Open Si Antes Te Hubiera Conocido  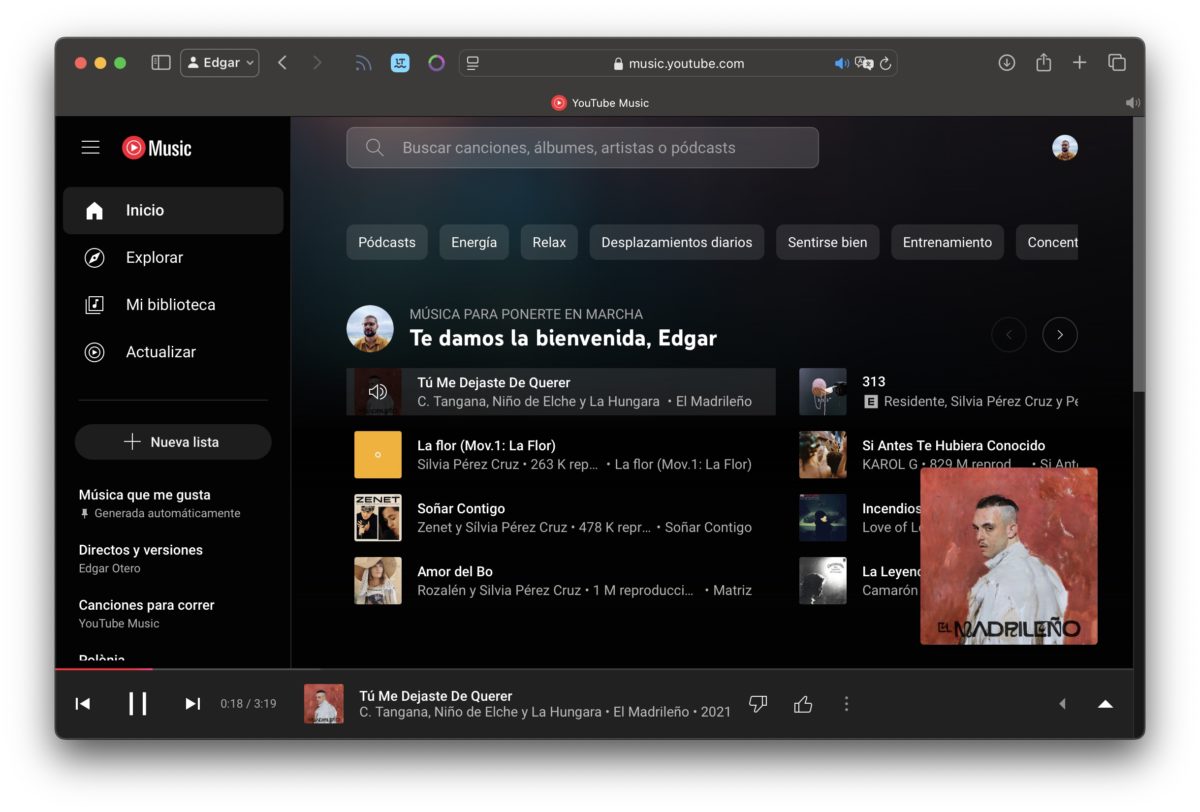click(x=953, y=445)
